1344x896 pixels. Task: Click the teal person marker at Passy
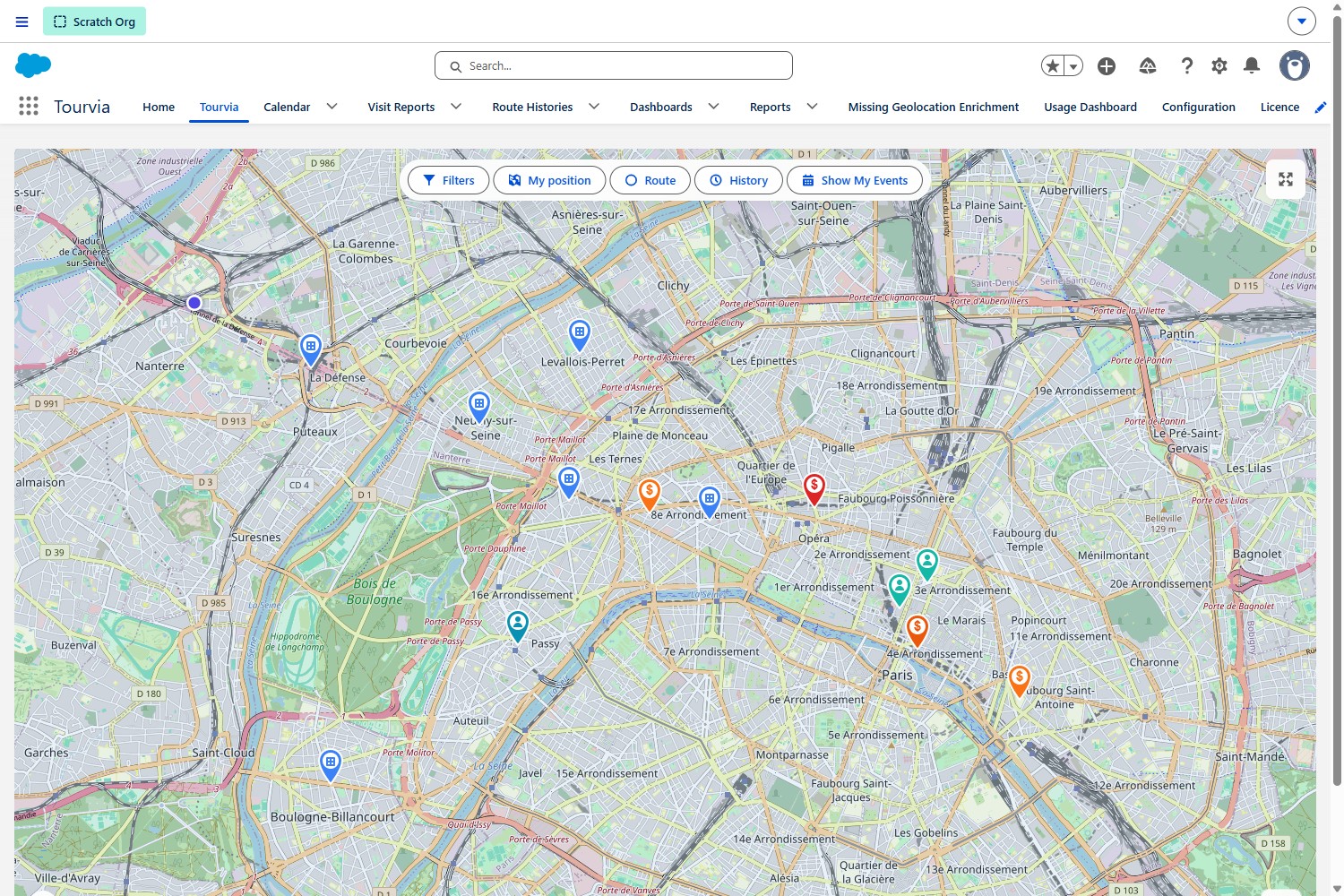click(x=518, y=625)
